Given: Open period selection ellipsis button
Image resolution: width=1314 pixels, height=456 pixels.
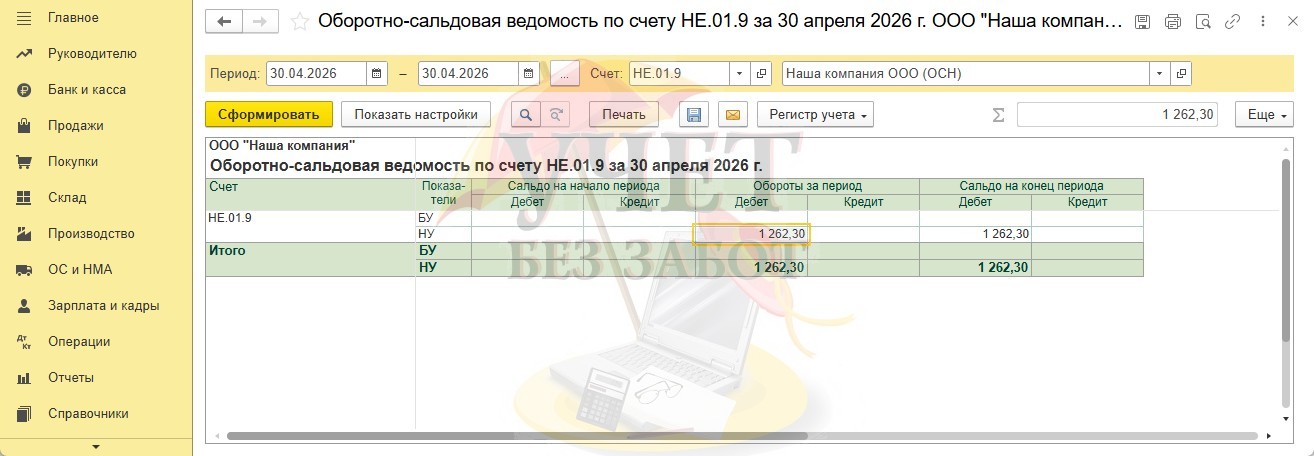Looking at the screenshot, I should [x=564, y=74].
